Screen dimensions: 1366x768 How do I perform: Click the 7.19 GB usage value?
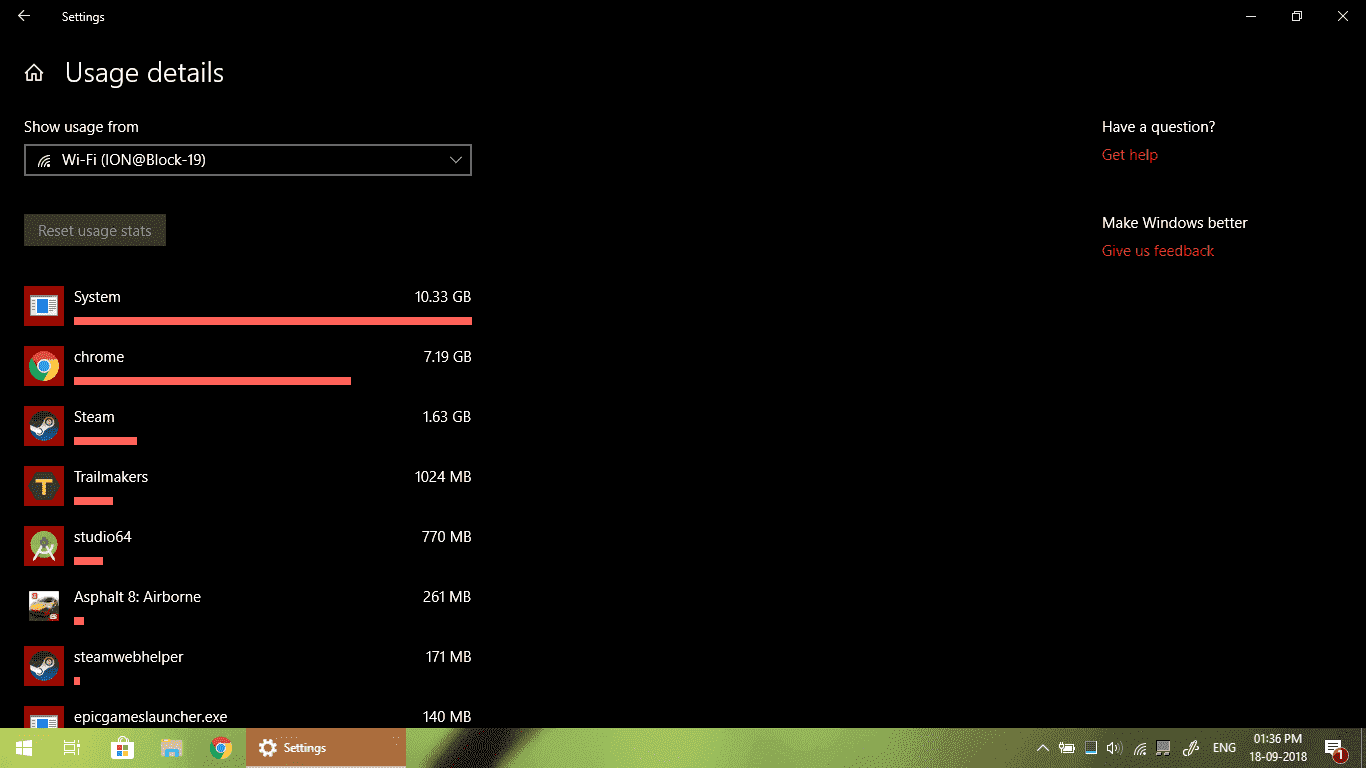tap(447, 357)
